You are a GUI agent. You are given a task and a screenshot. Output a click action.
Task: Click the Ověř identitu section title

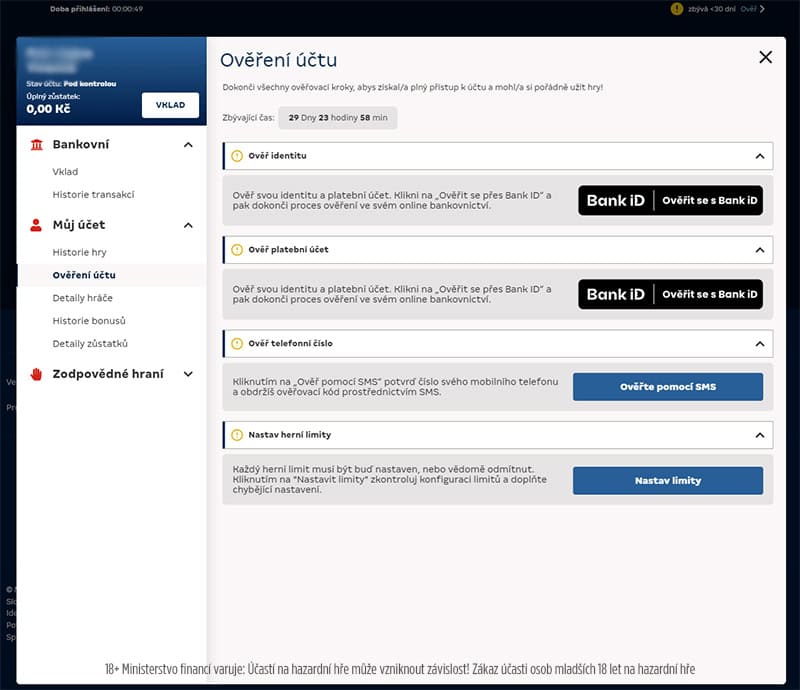coord(278,156)
